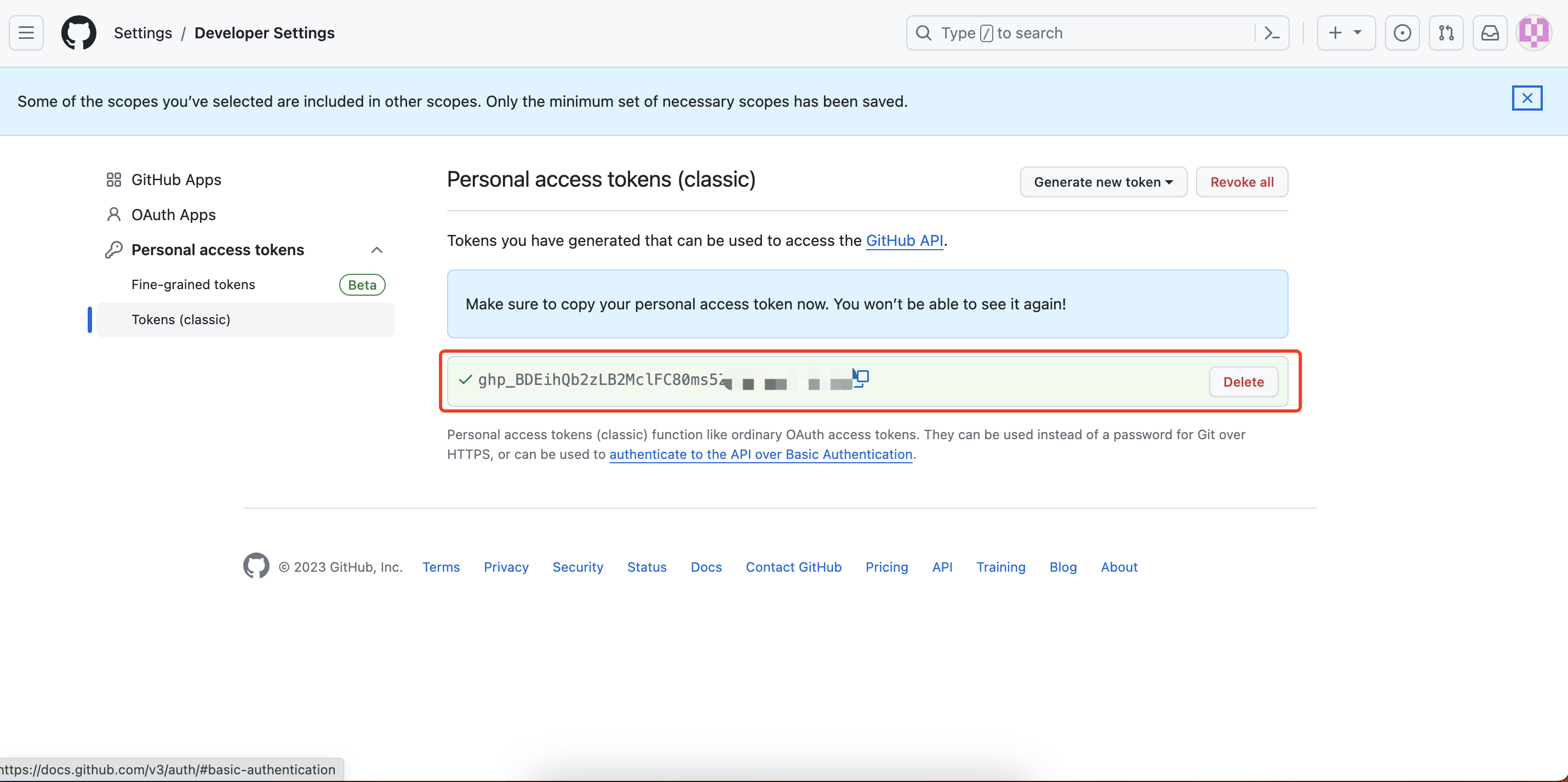
Task: Select Tokens (classic) sidebar item
Action: (x=181, y=319)
